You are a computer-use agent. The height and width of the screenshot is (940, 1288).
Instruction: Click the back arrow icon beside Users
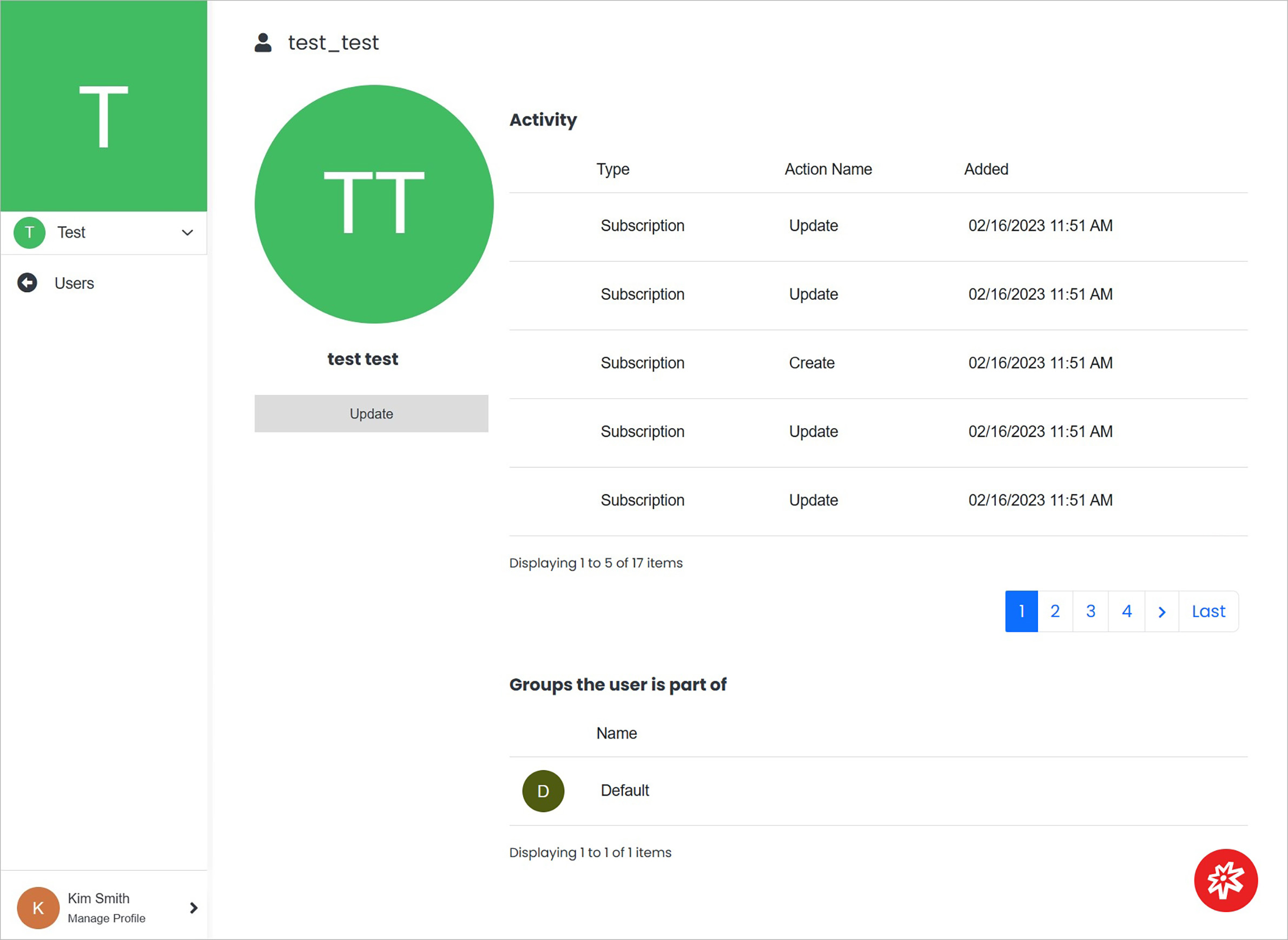[x=27, y=283]
